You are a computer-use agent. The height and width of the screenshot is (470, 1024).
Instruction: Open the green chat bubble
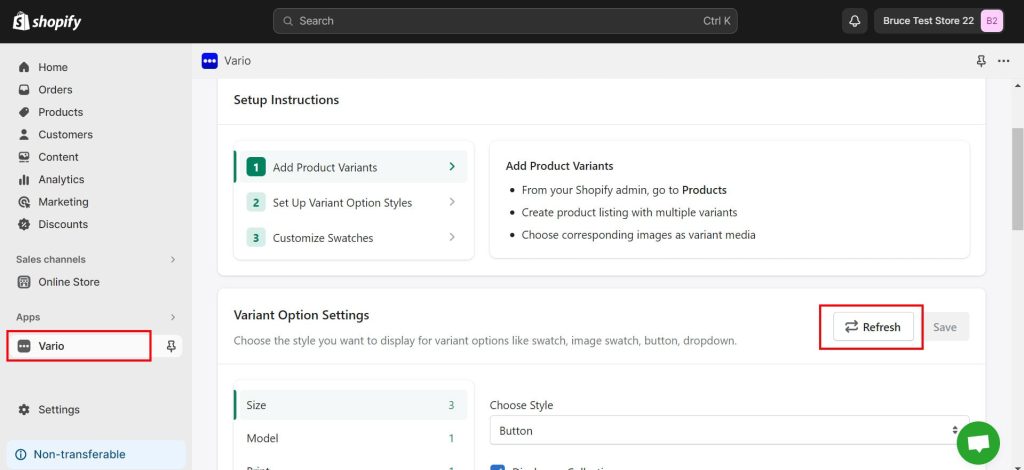[x=978, y=443]
